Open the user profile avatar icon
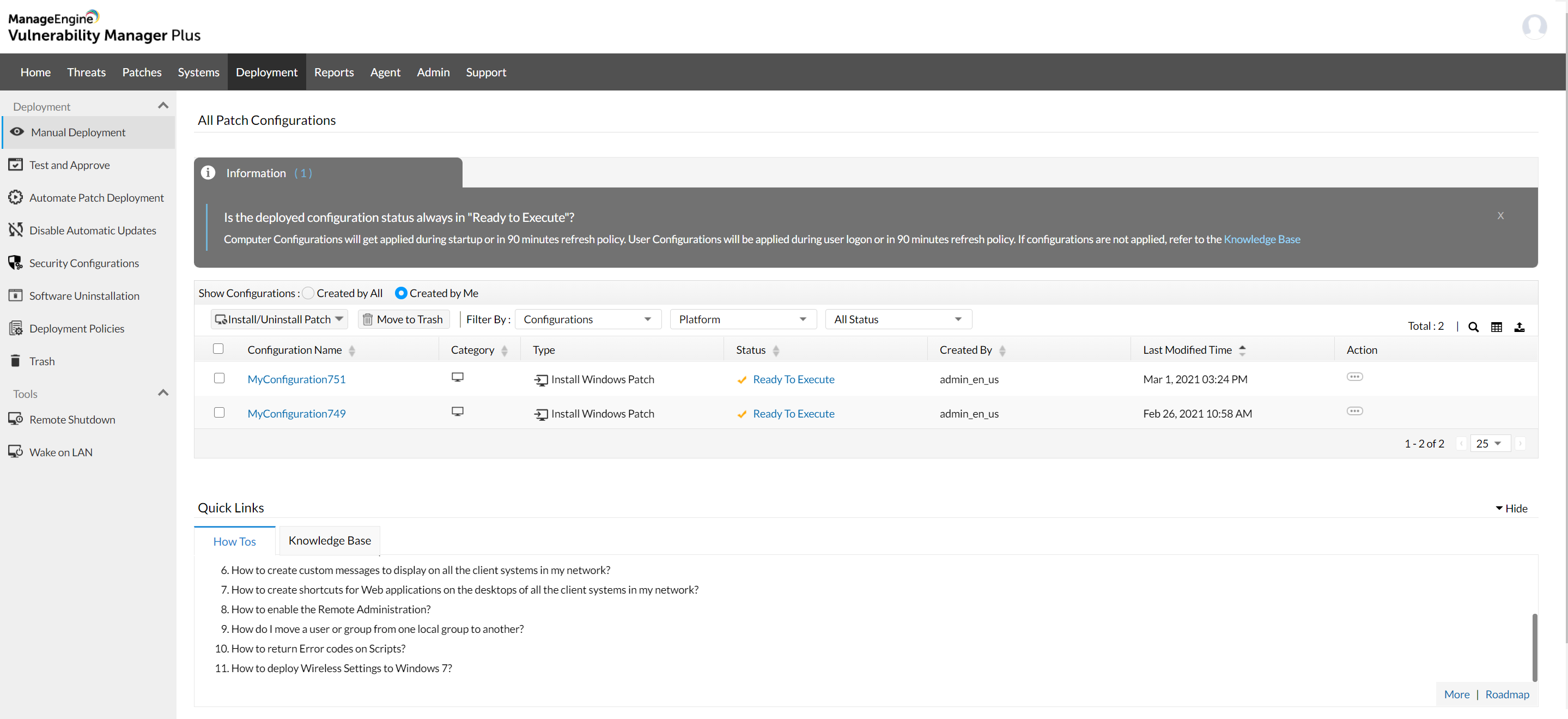The image size is (1568, 719). click(x=1534, y=27)
